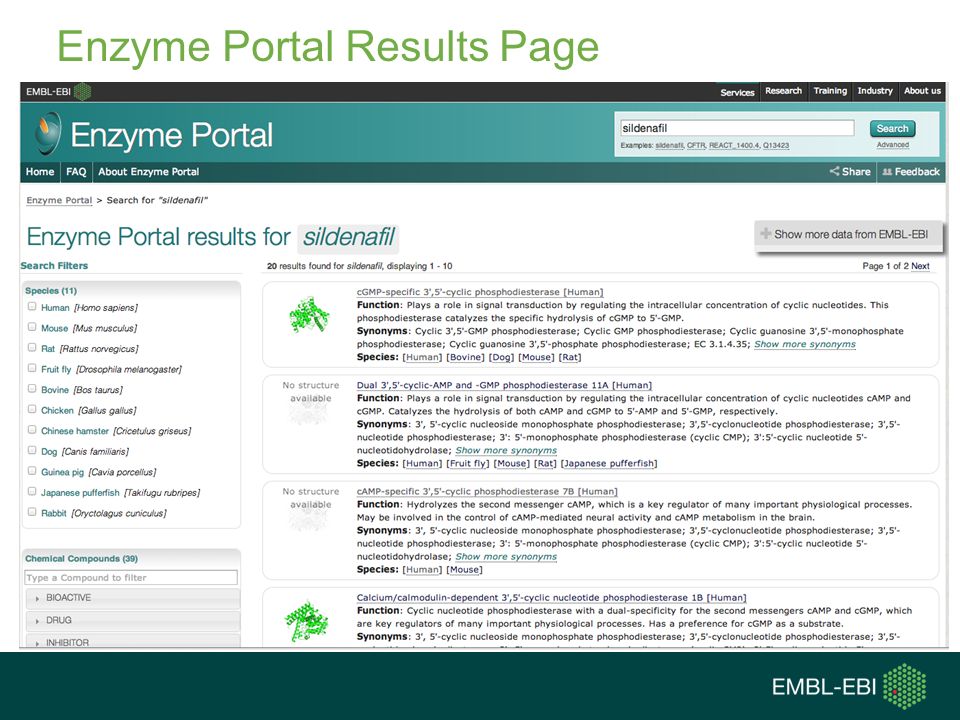Image resolution: width=960 pixels, height=720 pixels.
Task: Open Dual cyclic-AMP and -GMP phosphodiesterase 11A result
Action: click(x=504, y=385)
